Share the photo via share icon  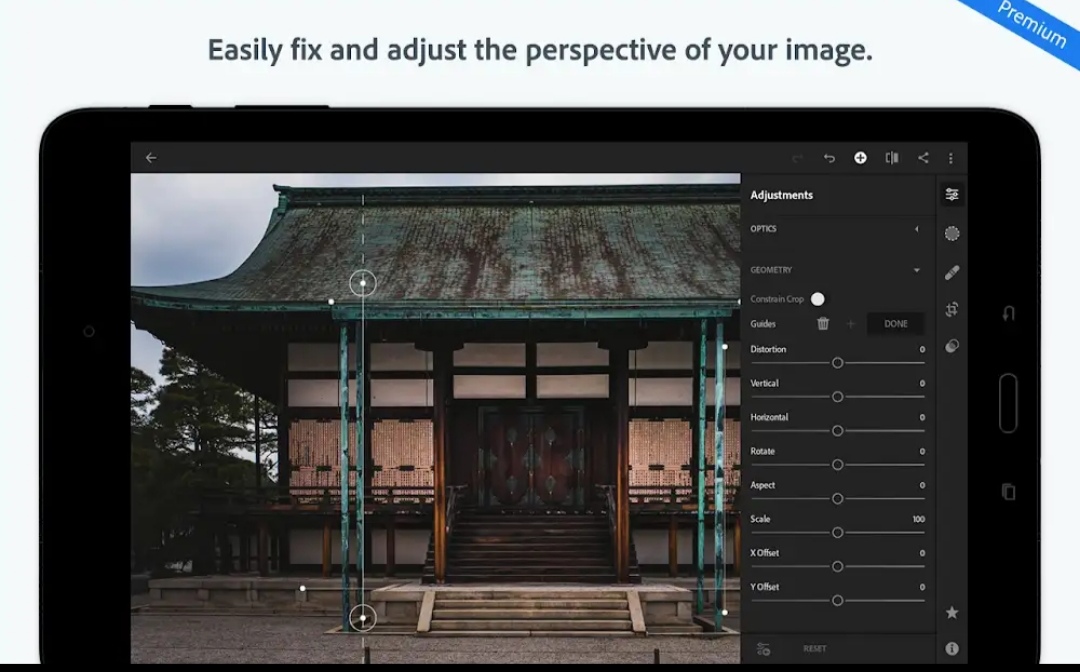923,158
